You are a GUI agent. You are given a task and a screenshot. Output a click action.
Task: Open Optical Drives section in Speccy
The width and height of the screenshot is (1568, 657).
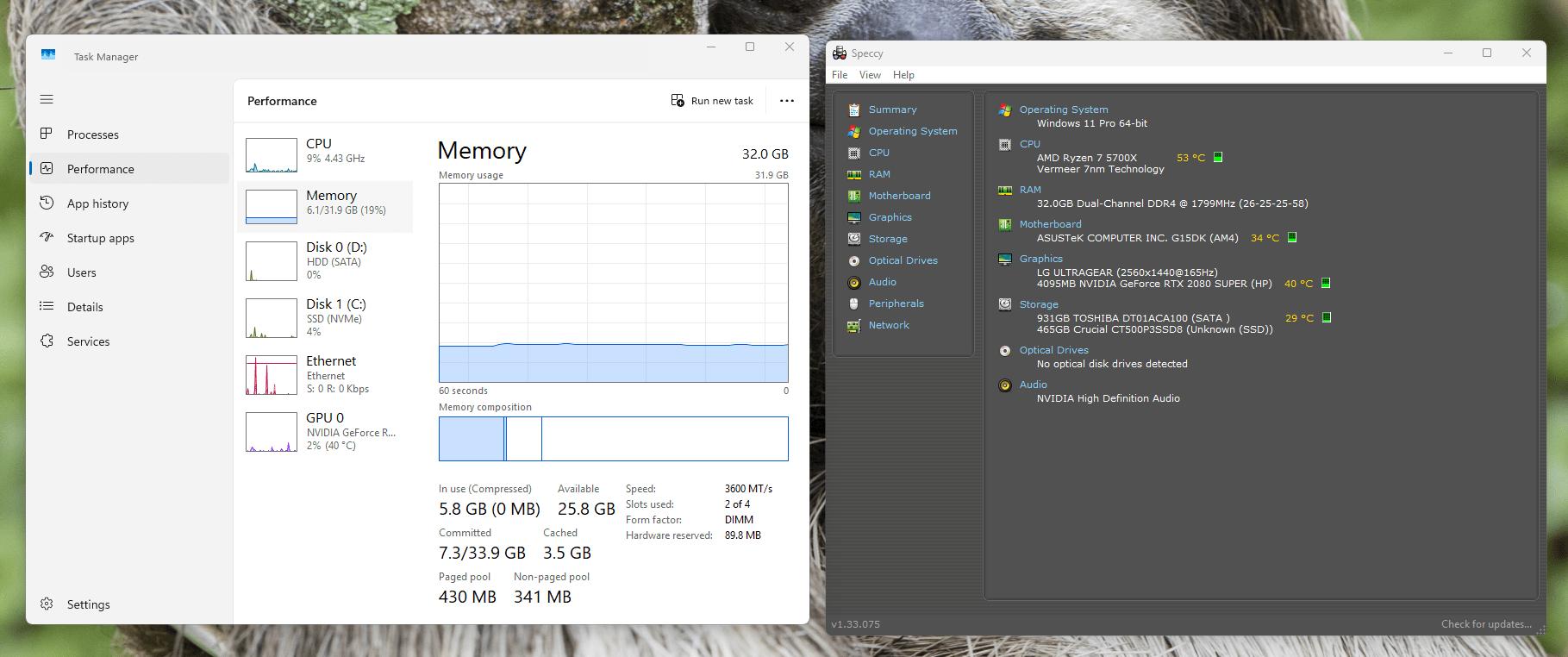point(903,260)
